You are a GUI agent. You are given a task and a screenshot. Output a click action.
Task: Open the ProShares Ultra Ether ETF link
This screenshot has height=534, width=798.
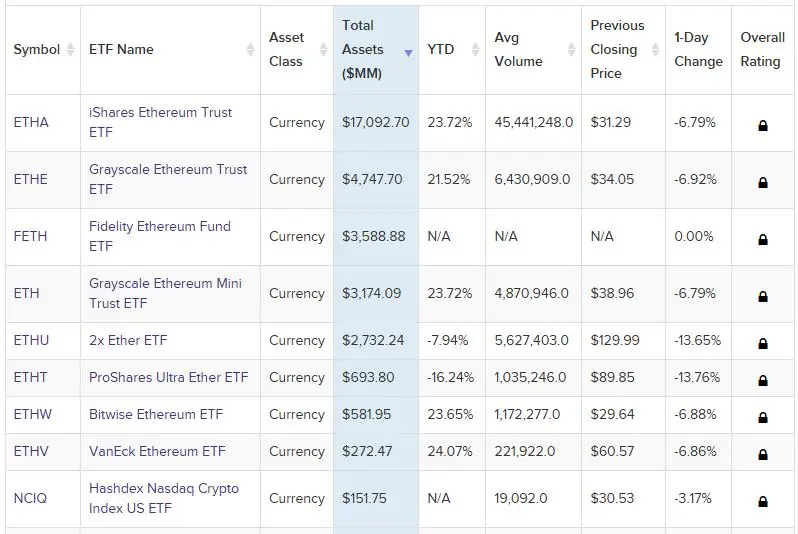pyautogui.click(x=168, y=378)
